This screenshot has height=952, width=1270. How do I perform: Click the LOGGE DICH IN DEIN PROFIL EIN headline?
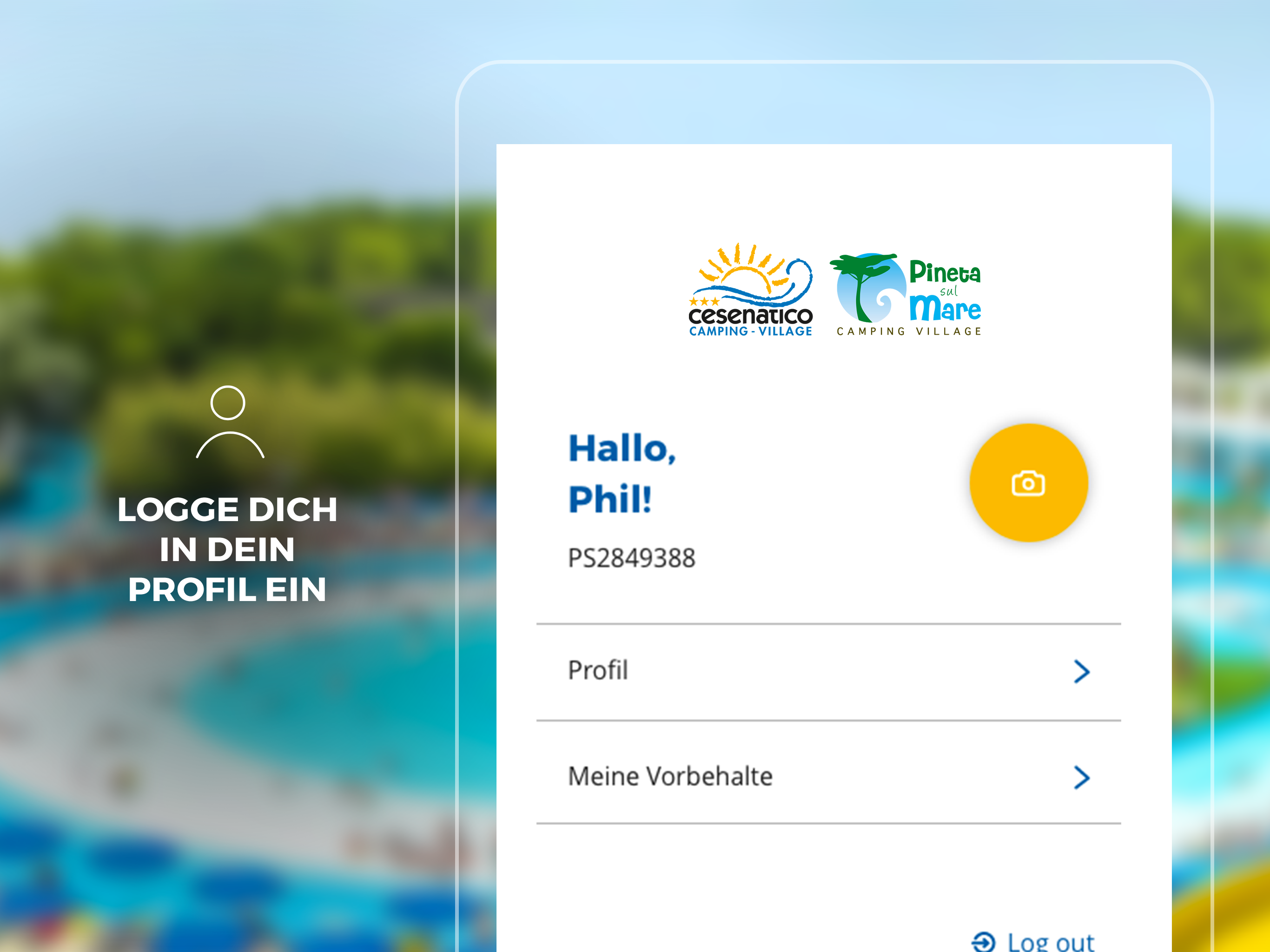pyautogui.click(x=228, y=549)
